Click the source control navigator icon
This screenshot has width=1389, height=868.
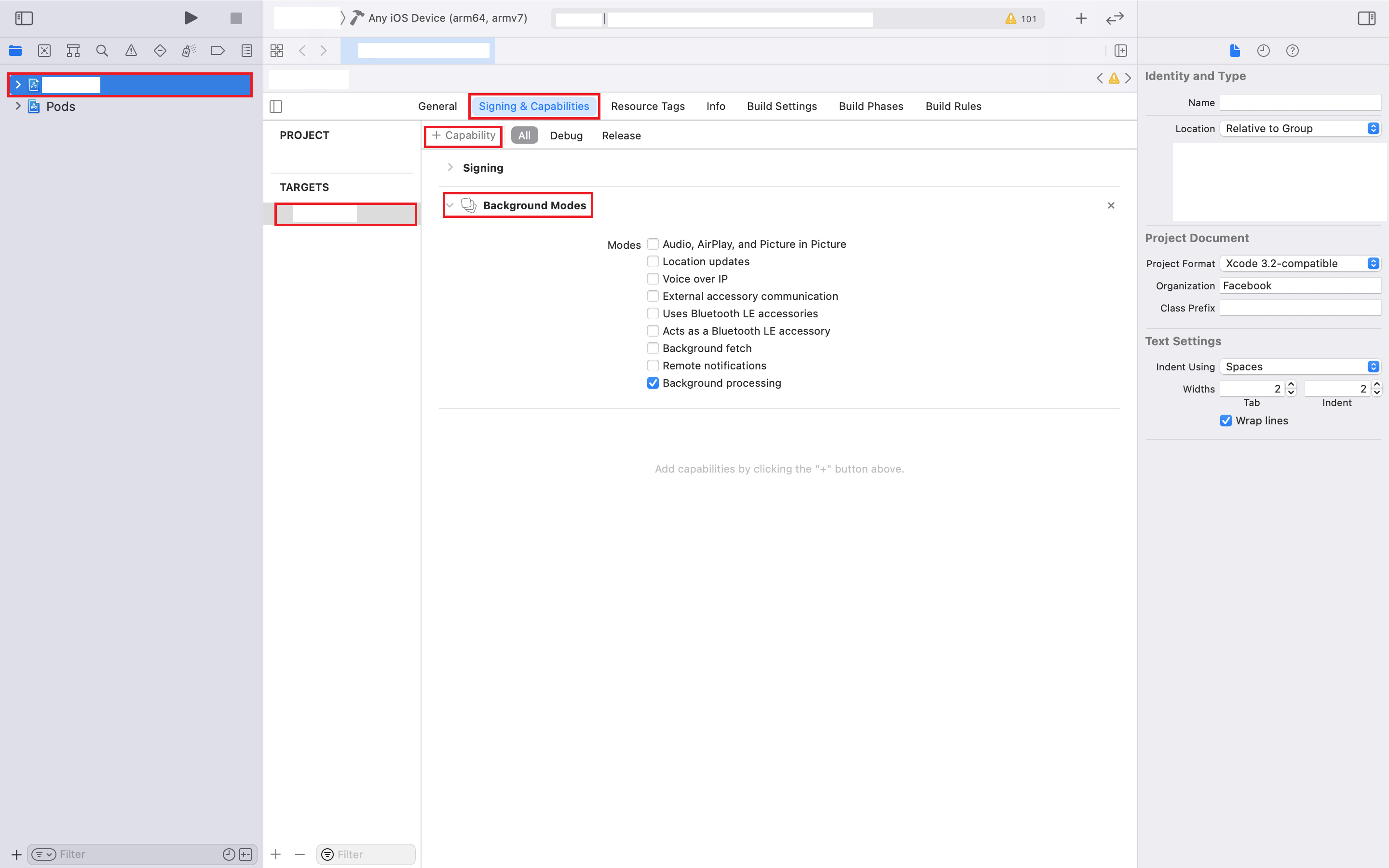coord(44,51)
